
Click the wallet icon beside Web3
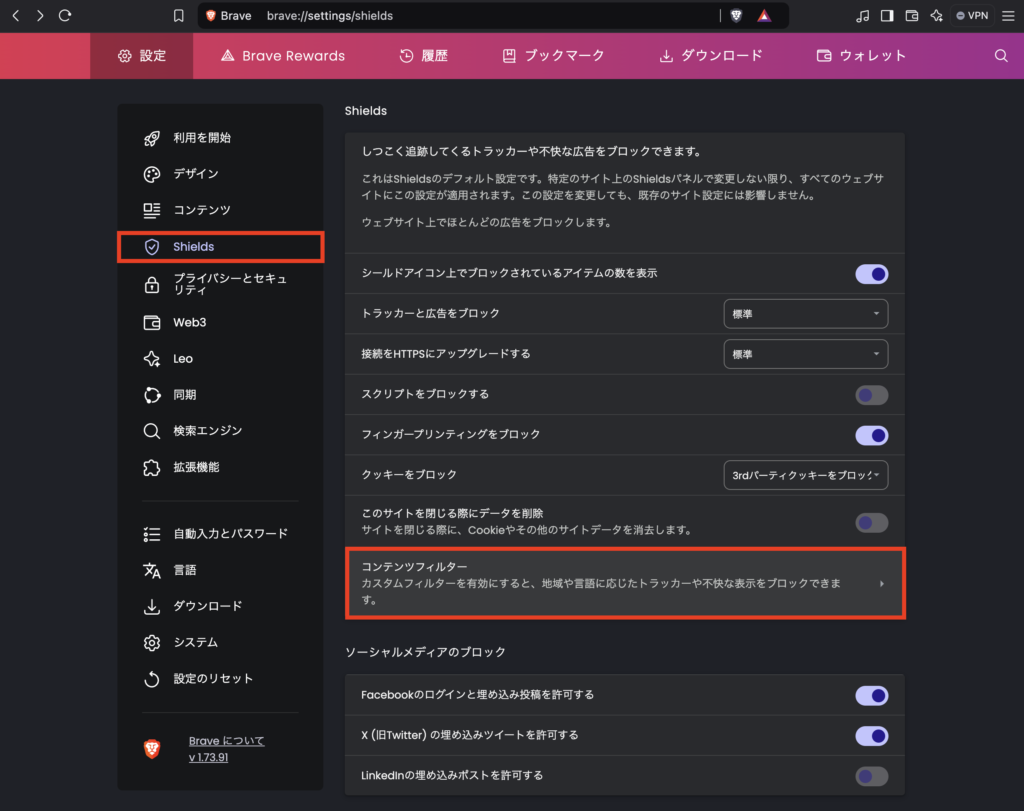coord(152,323)
